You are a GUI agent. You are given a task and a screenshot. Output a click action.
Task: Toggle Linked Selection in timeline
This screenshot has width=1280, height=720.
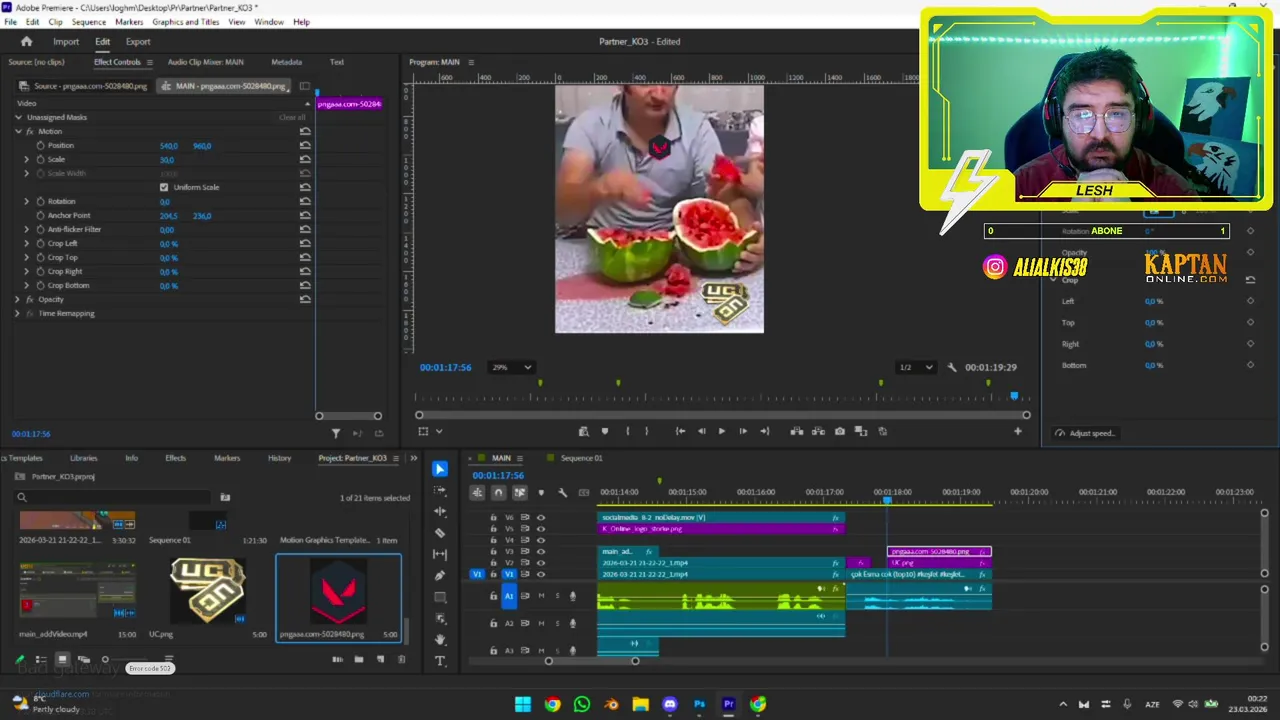click(520, 492)
